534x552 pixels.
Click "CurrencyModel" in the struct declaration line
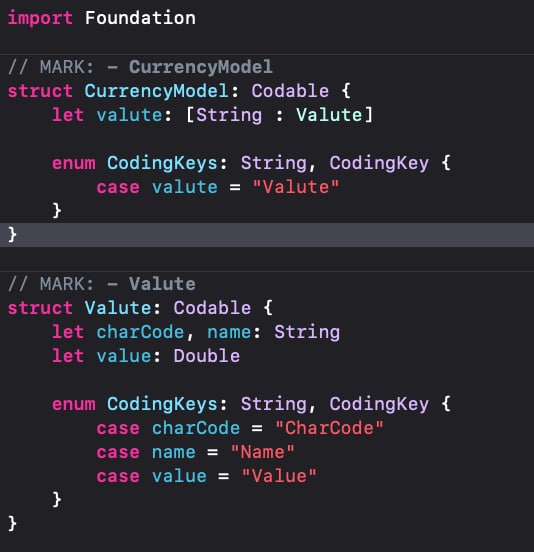[x=156, y=91]
